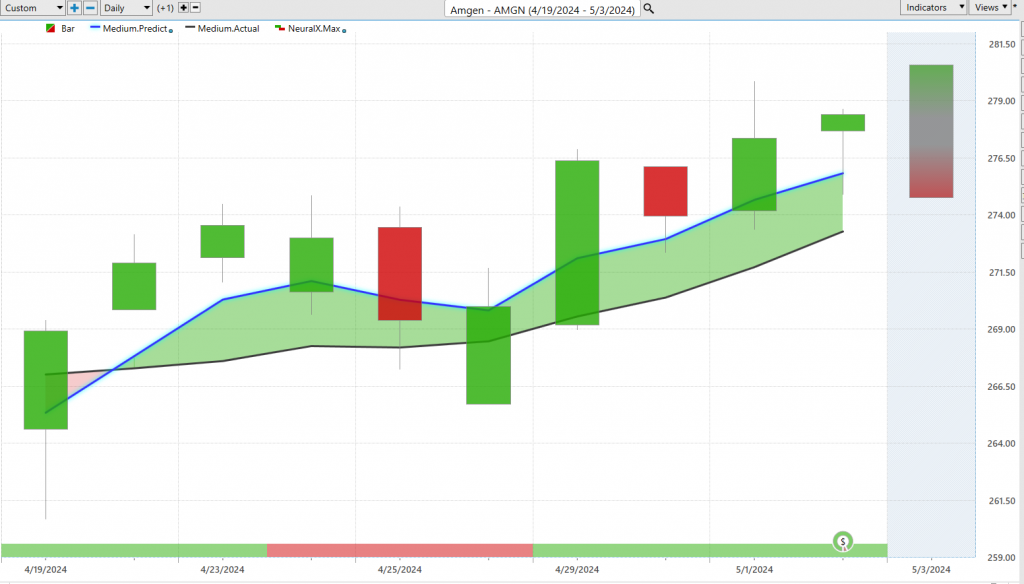Click the dot beside NeuralX.Max legend
This screenshot has height=584, width=1024.
344,31
